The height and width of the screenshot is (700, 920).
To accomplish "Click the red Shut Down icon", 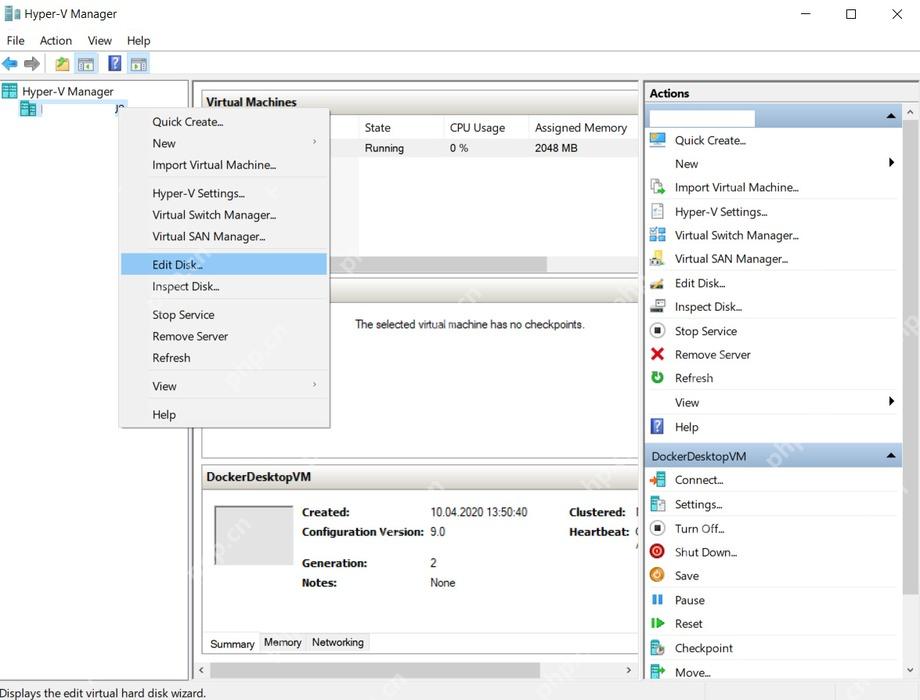I will tap(658, 552).
